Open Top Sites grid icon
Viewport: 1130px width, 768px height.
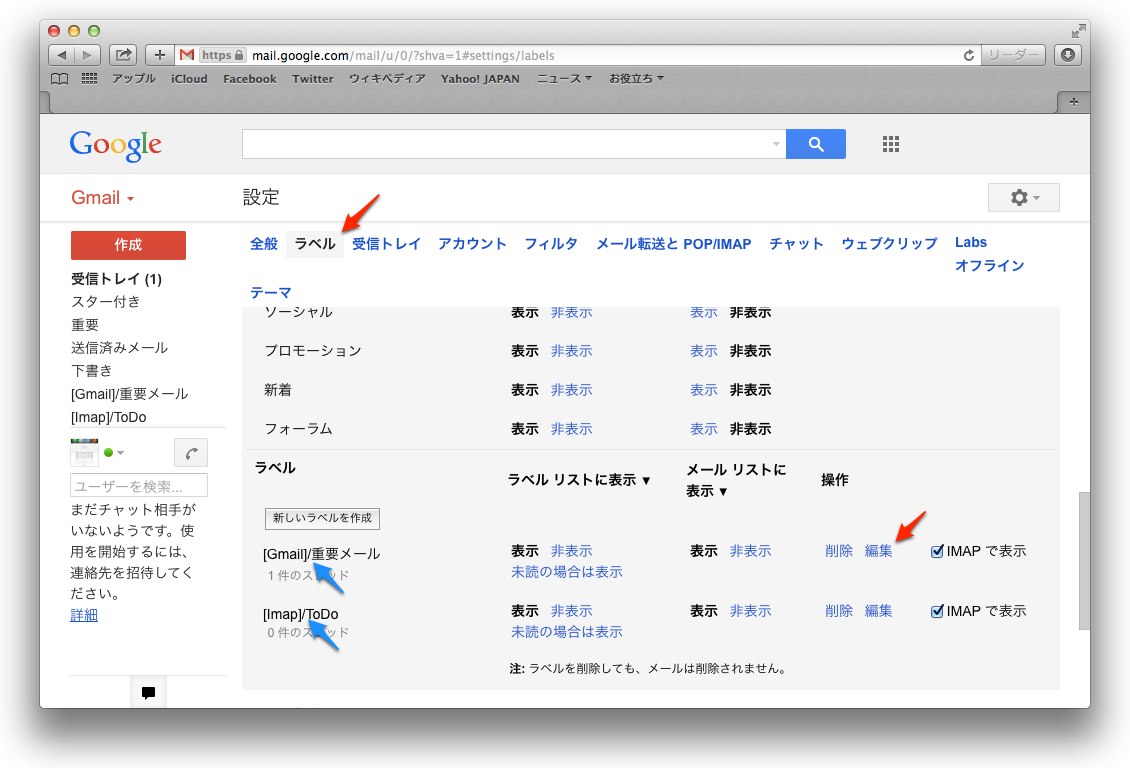(89, 79)
